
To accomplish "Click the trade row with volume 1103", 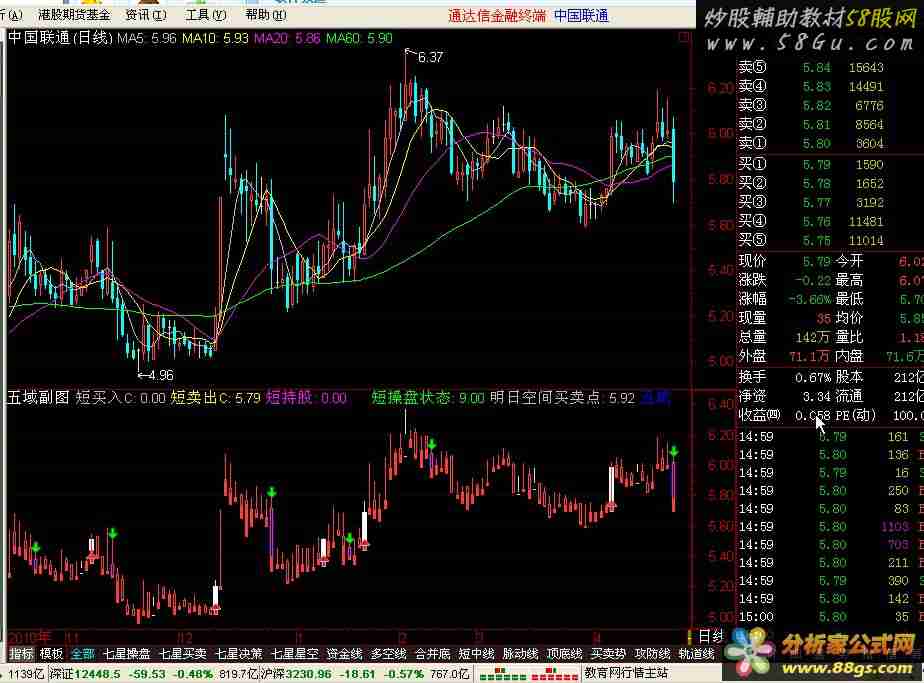I will 830,526.
